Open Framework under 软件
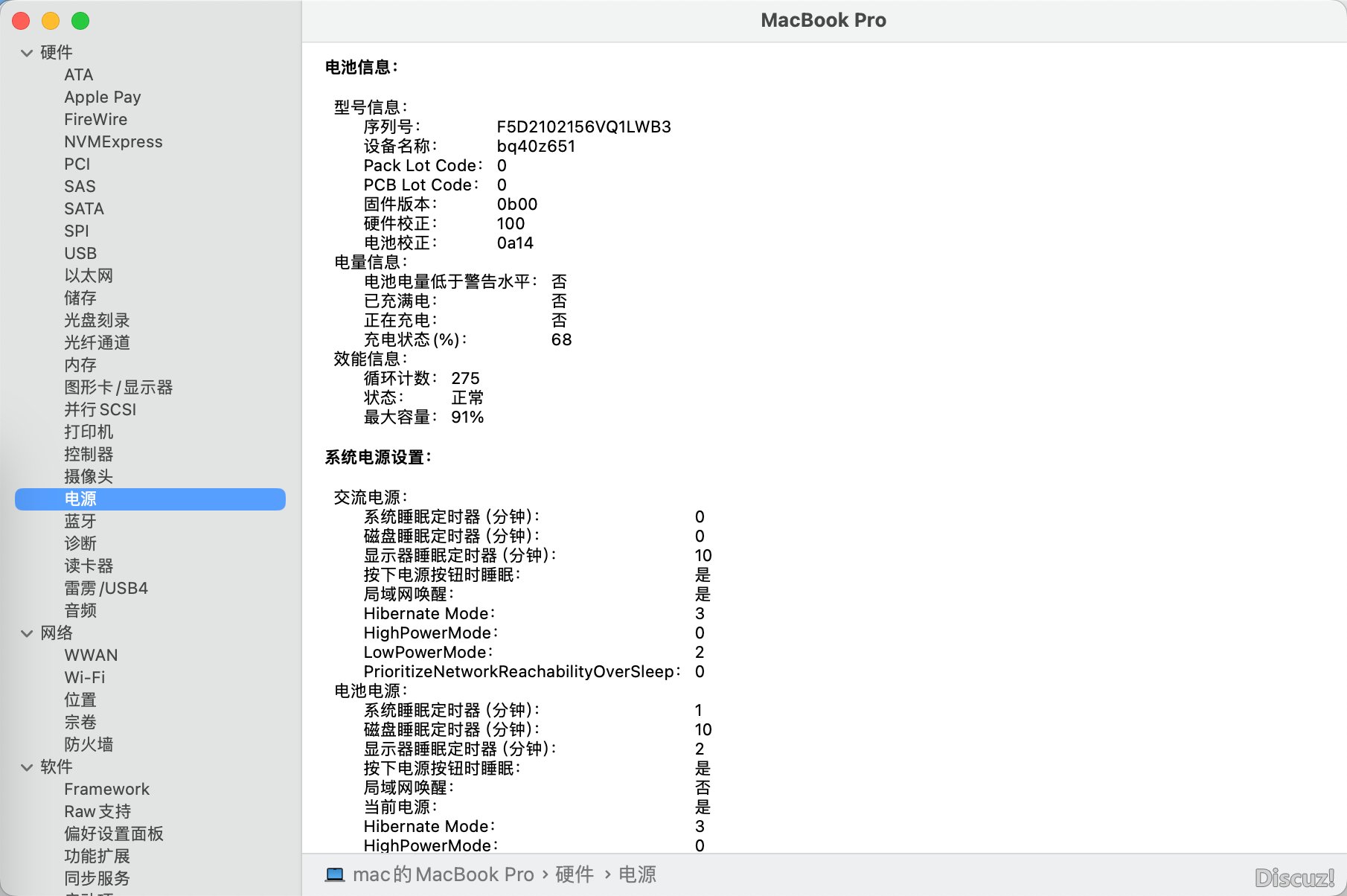 107,790
